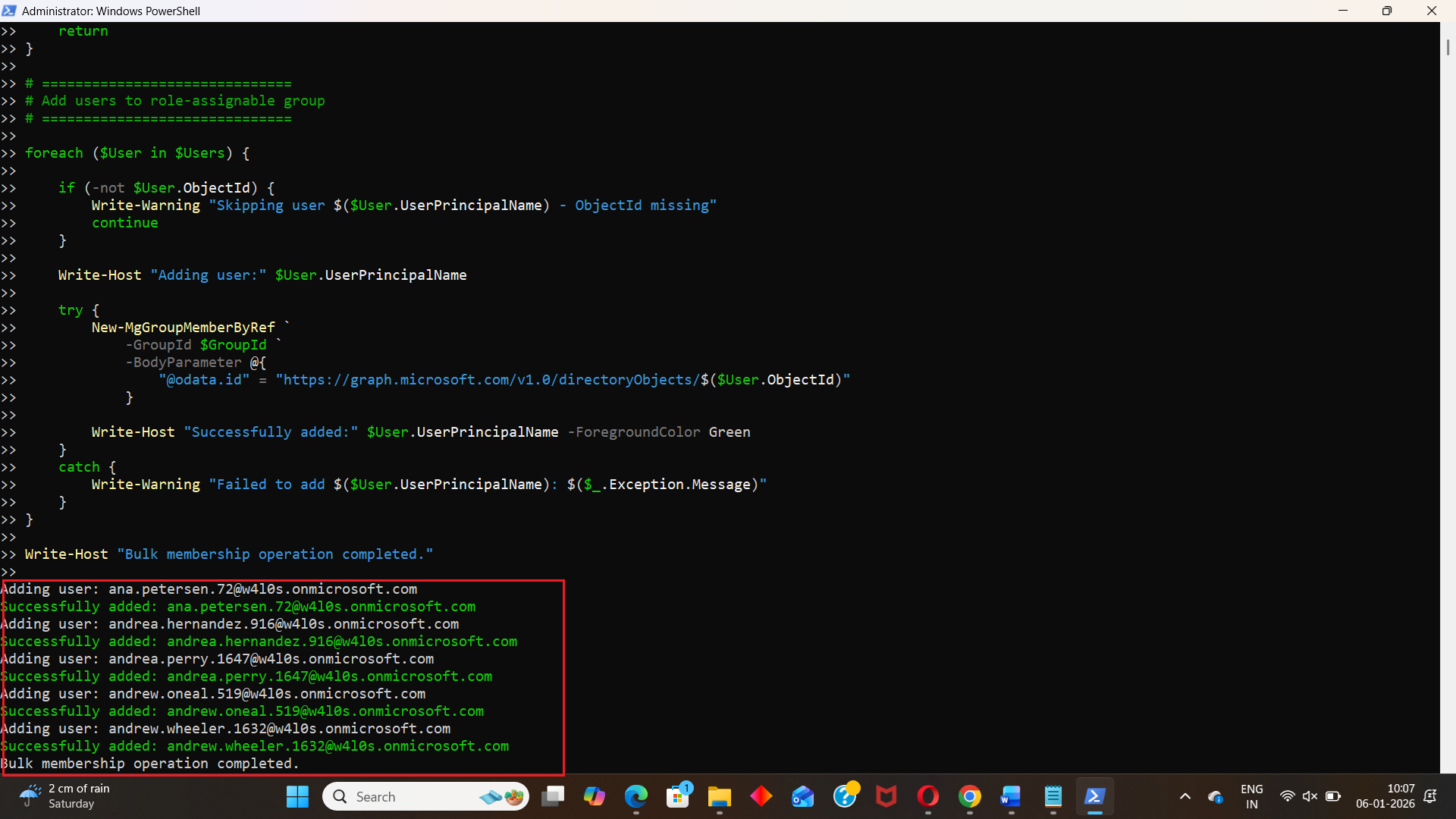Launch Microsoft Edge from taskbar
Viewport: 1456px width, 819px height.
[635, 796]
